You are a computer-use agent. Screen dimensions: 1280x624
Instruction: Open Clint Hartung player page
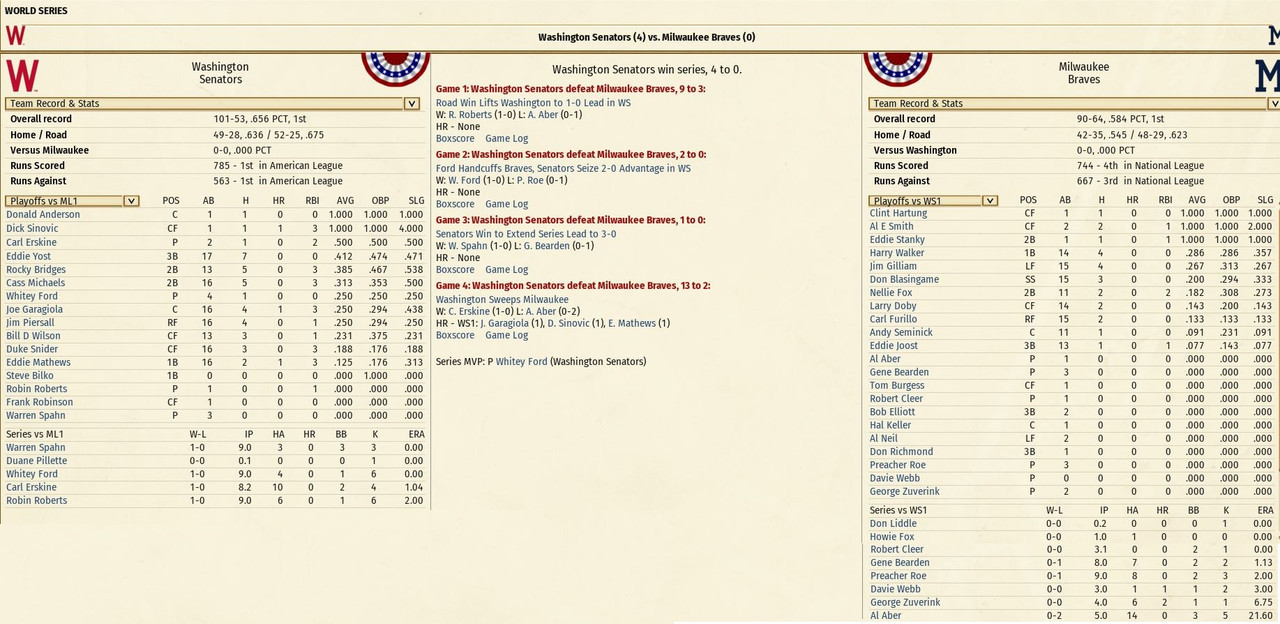click(898, 213)
